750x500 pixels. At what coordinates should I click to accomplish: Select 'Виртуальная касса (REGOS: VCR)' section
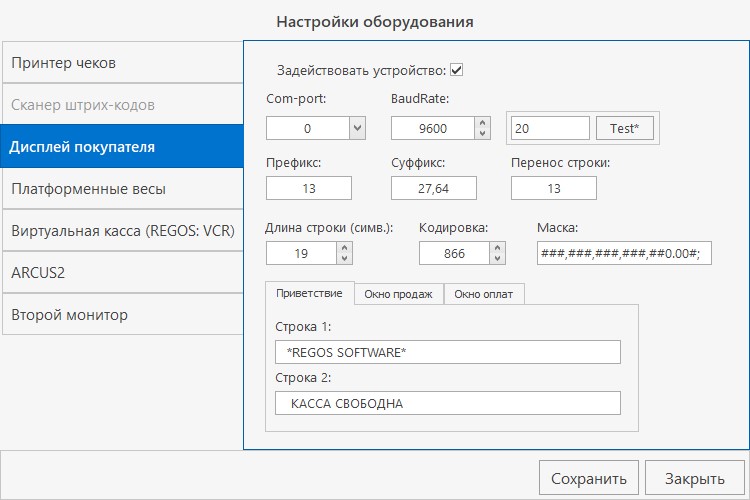pos(122,230)
